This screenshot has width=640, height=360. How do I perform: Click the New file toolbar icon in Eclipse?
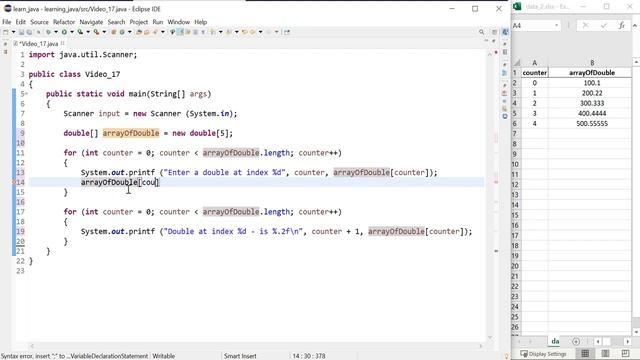point(5,32)
